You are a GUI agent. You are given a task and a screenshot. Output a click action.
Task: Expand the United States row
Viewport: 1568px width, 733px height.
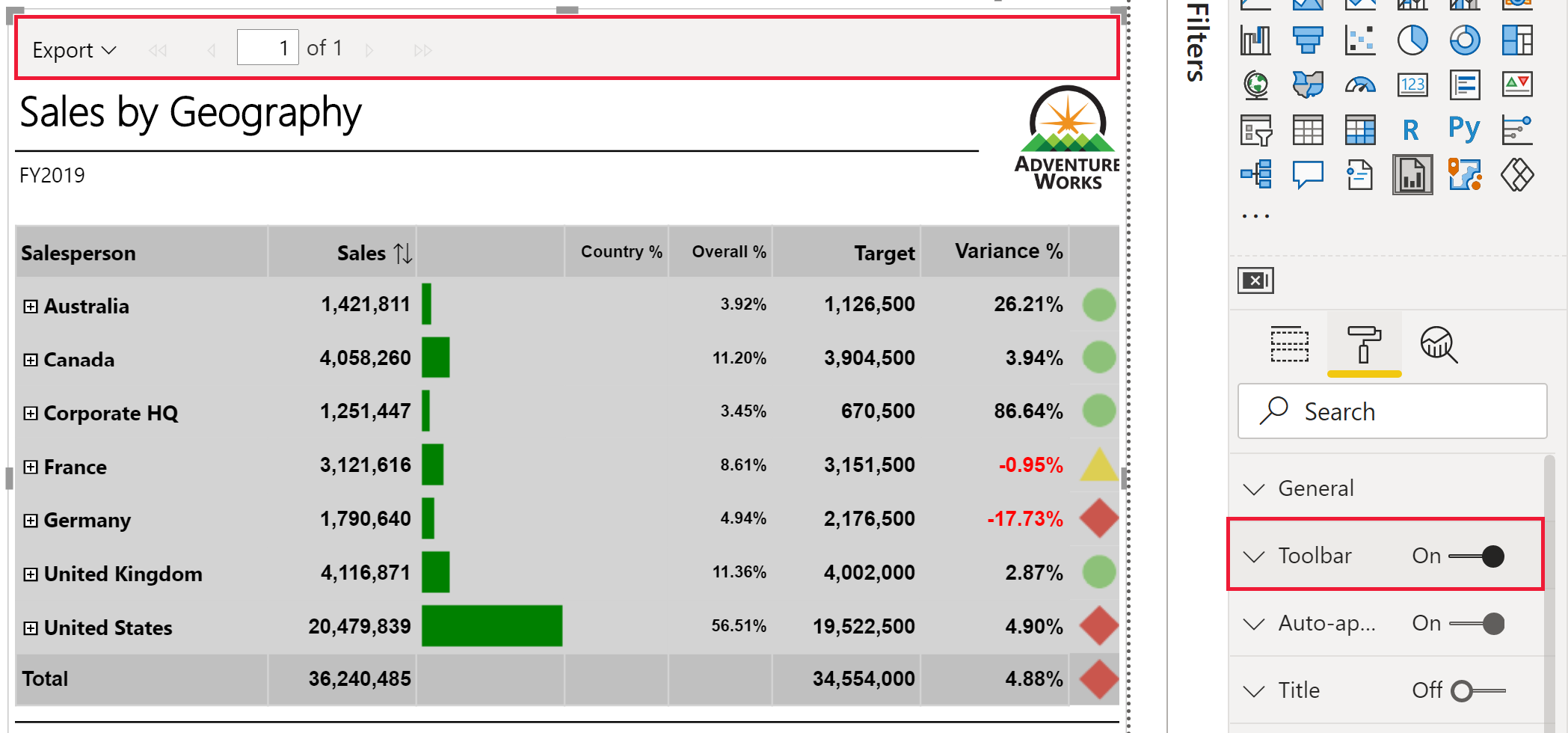31,628
